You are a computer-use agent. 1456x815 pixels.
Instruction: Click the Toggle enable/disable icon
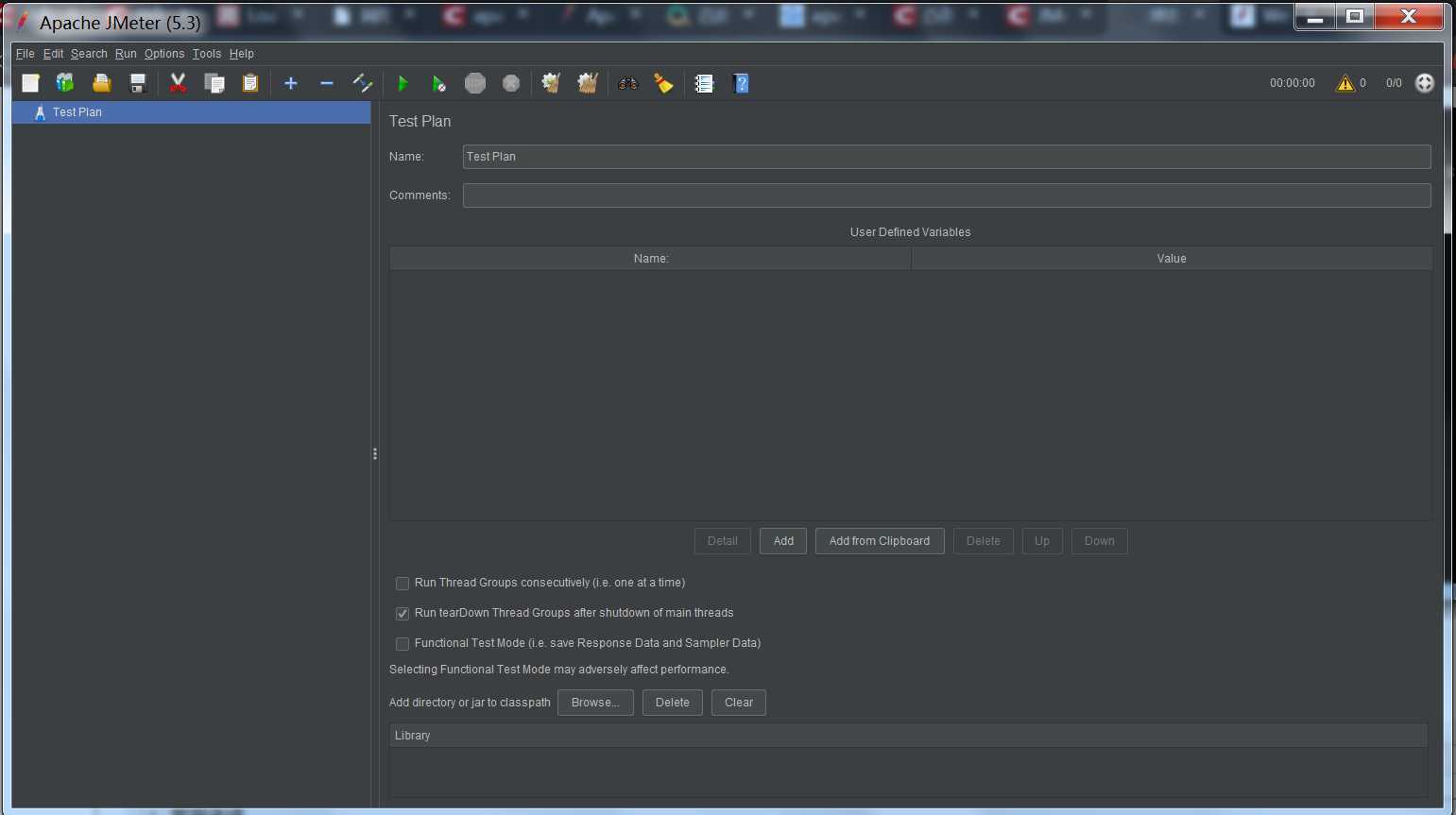pos(363,83)
